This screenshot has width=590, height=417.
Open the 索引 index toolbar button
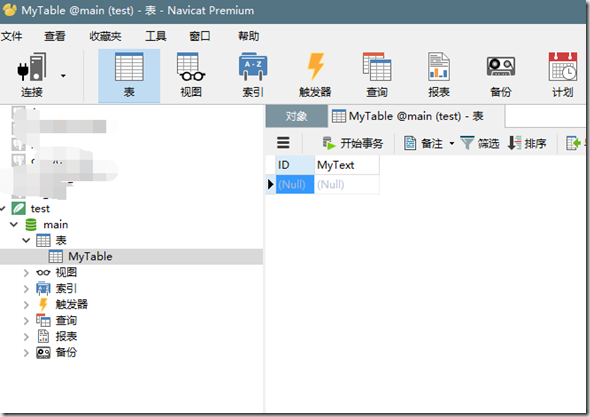[x=253, y=76]
